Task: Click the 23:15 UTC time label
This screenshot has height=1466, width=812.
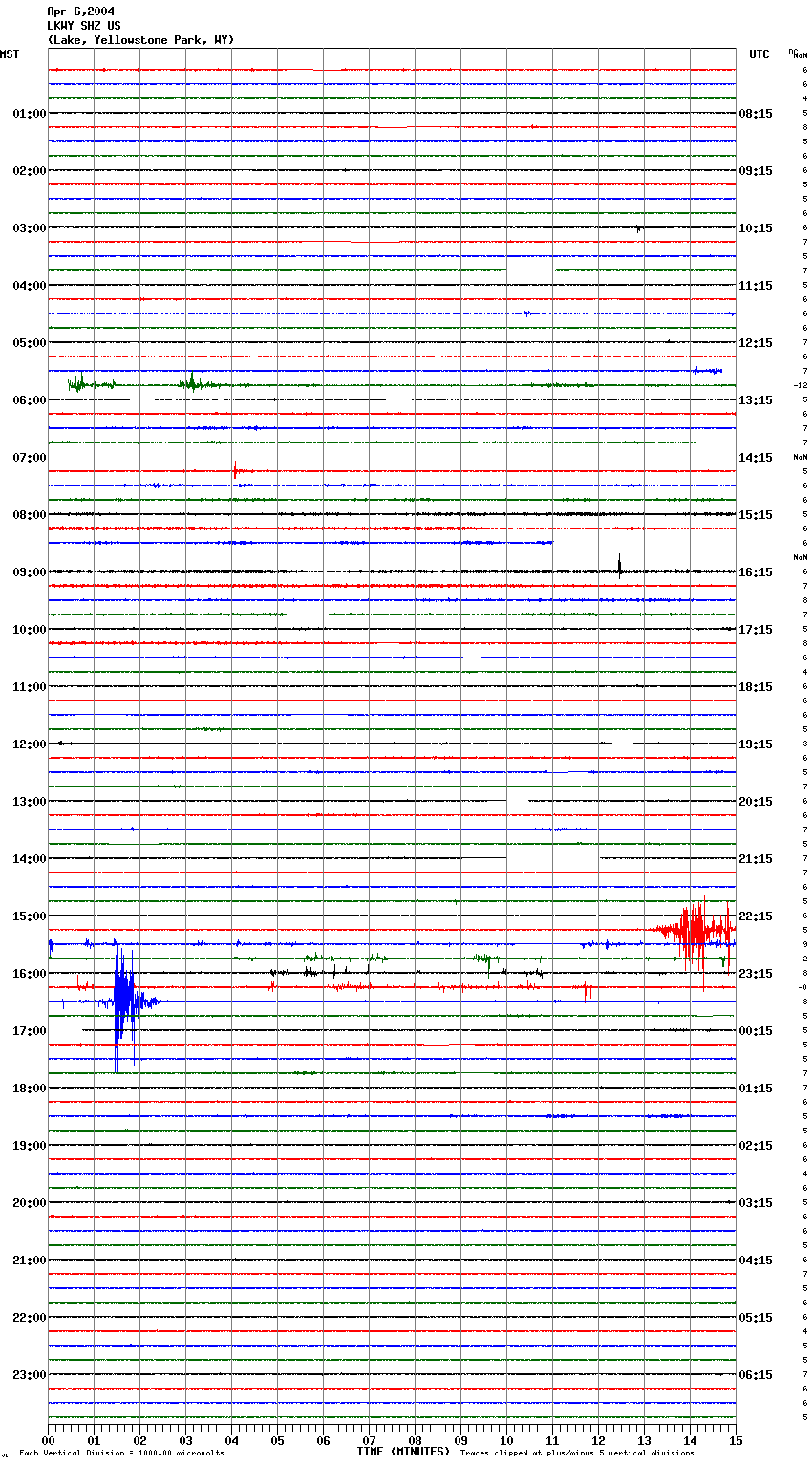Action: pyautogui.click(x=756, y=974)
